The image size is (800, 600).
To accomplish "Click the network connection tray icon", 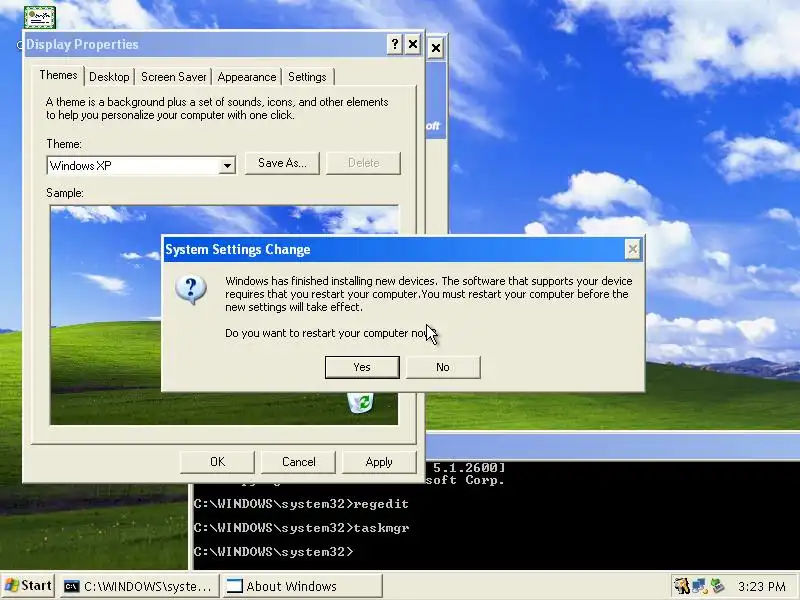I will [698, 586].
